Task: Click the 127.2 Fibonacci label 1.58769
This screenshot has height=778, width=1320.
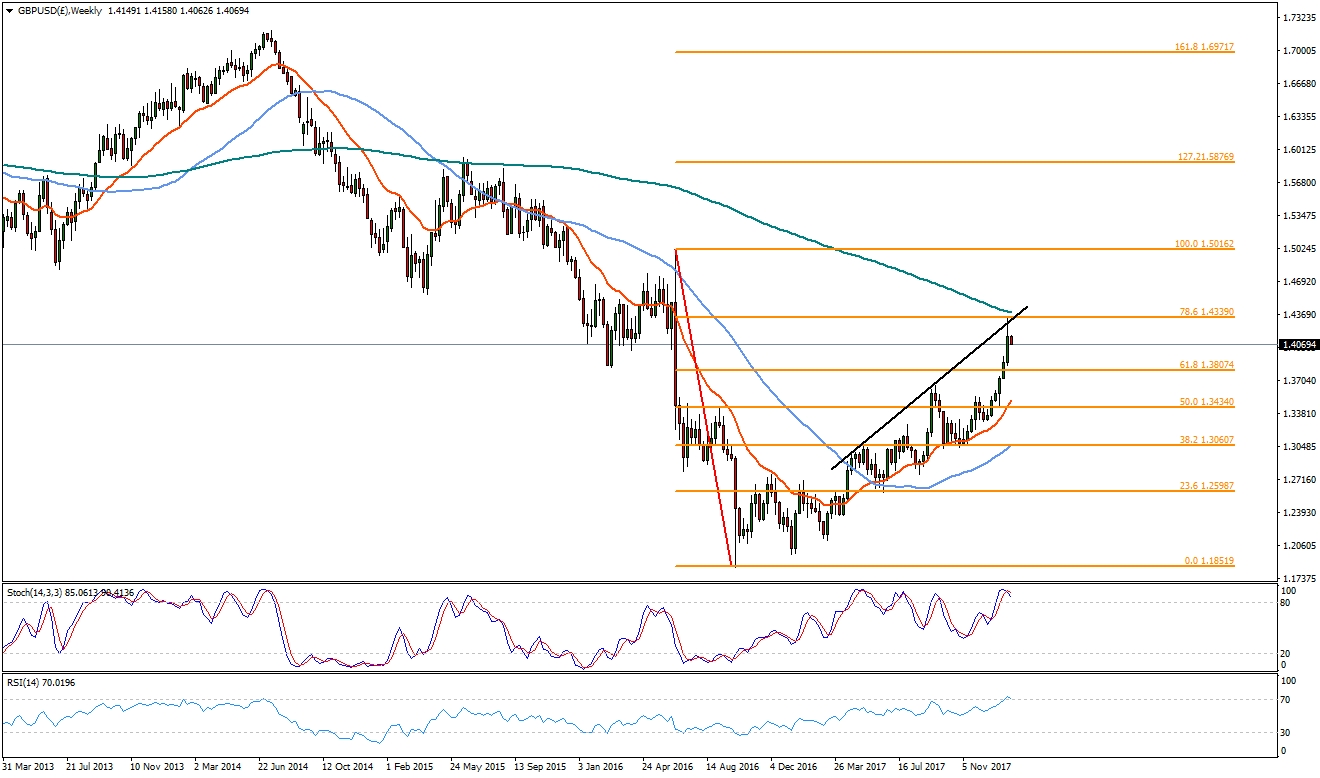Action: point(1204,157)
